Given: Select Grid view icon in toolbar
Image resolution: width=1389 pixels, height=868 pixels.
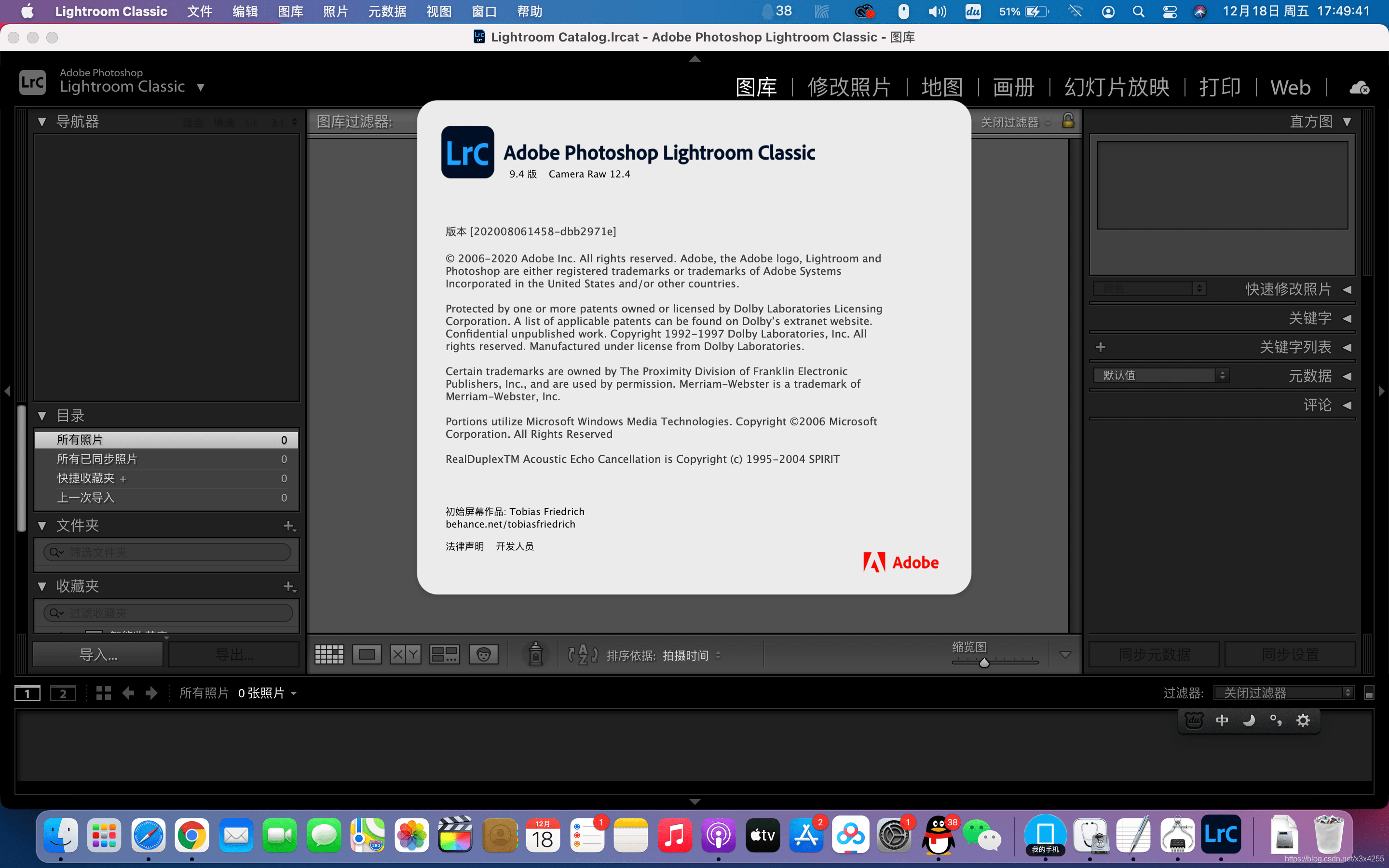Looking at the screenshot, I should tap(329, 654).
